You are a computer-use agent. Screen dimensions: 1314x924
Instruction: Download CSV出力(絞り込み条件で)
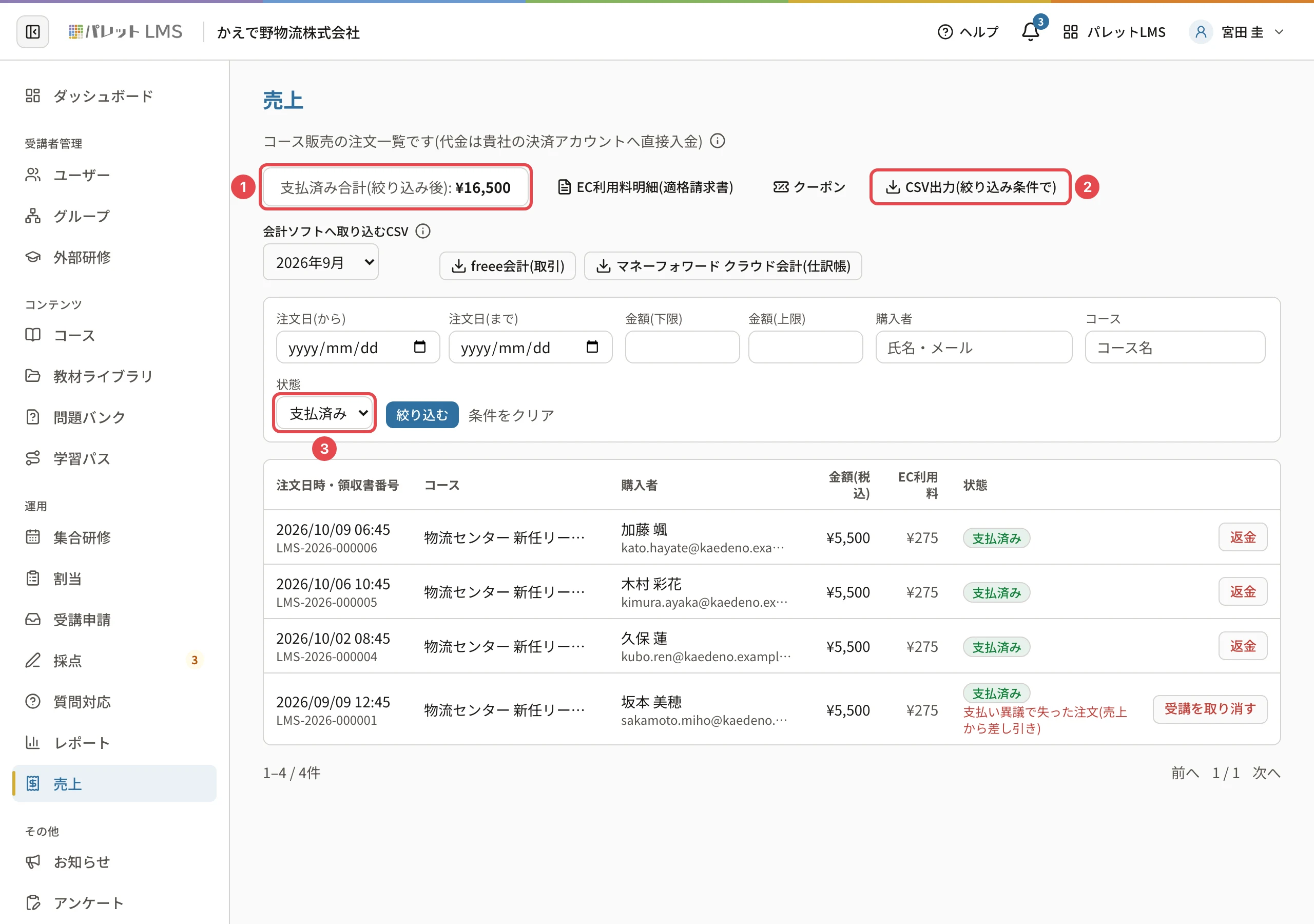[x=971, y=187]
